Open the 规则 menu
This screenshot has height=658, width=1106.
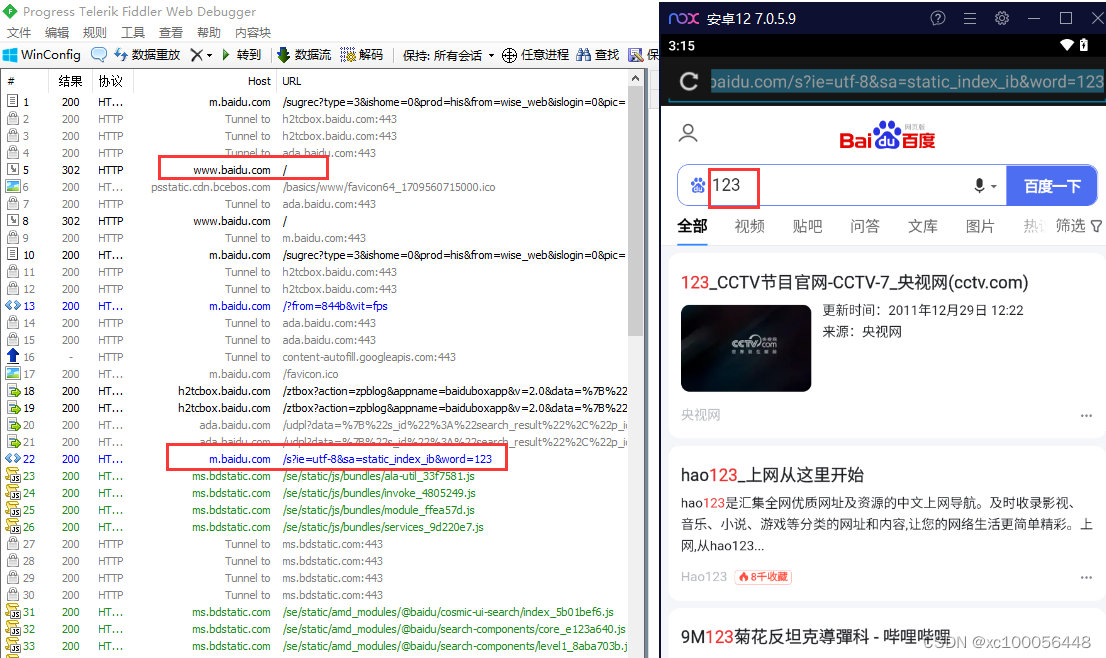[x=95, y=32]
